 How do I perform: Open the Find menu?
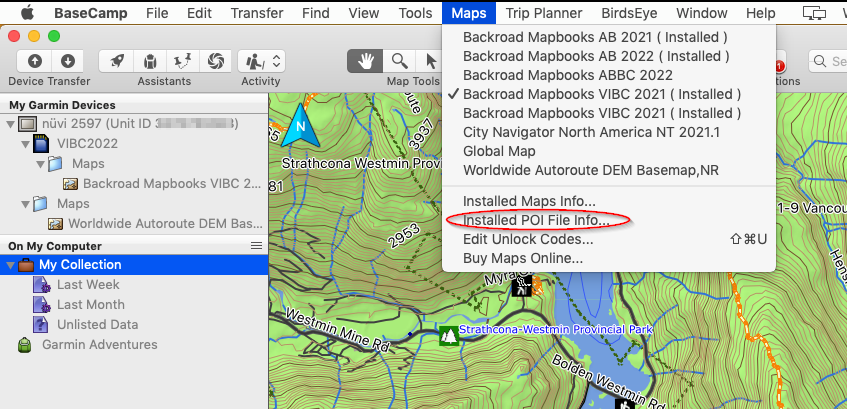(316, 13)
